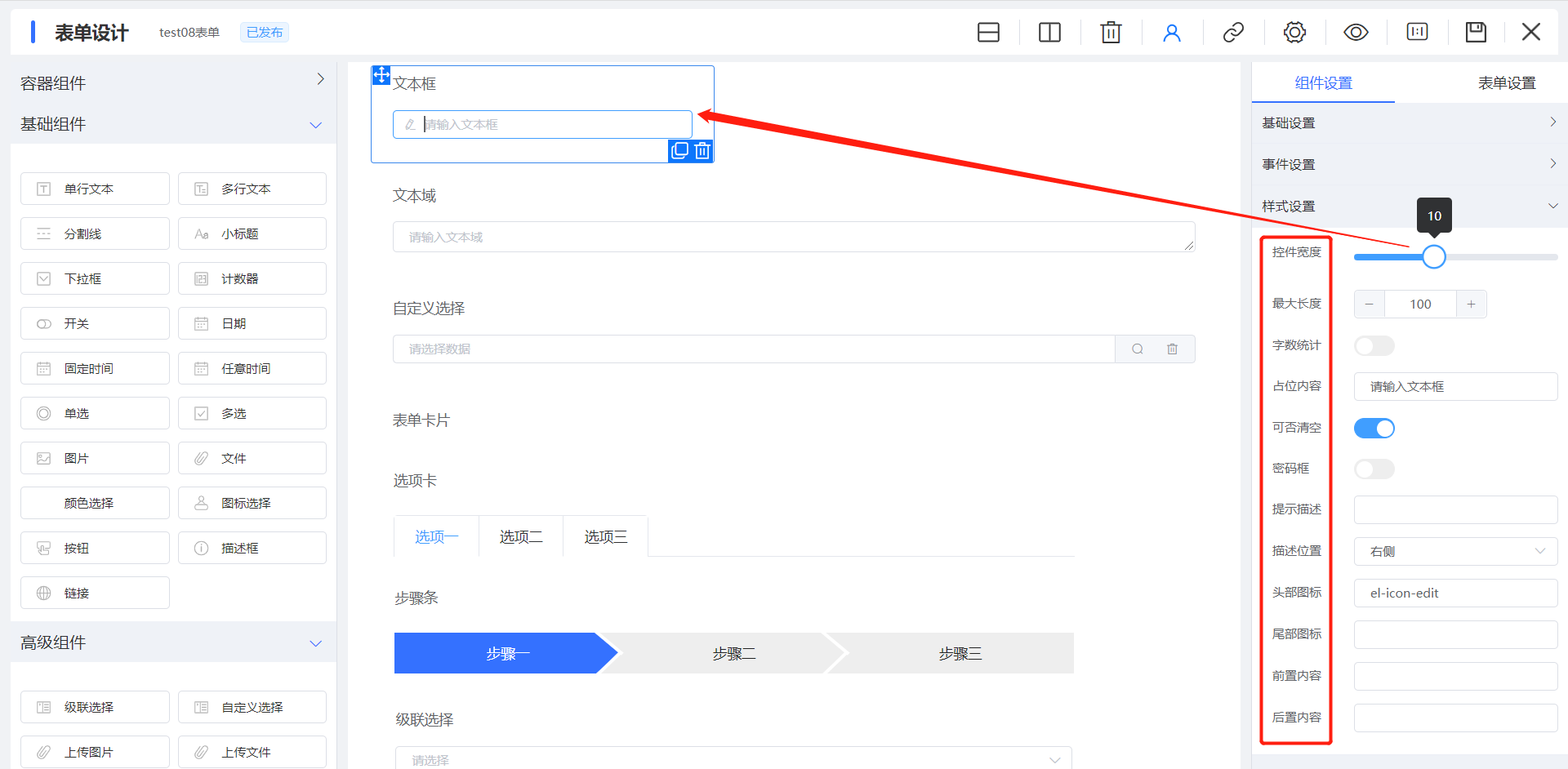
Task: Open the 级联选择 dropdown on canvas
Action: [x=733, y=758]
